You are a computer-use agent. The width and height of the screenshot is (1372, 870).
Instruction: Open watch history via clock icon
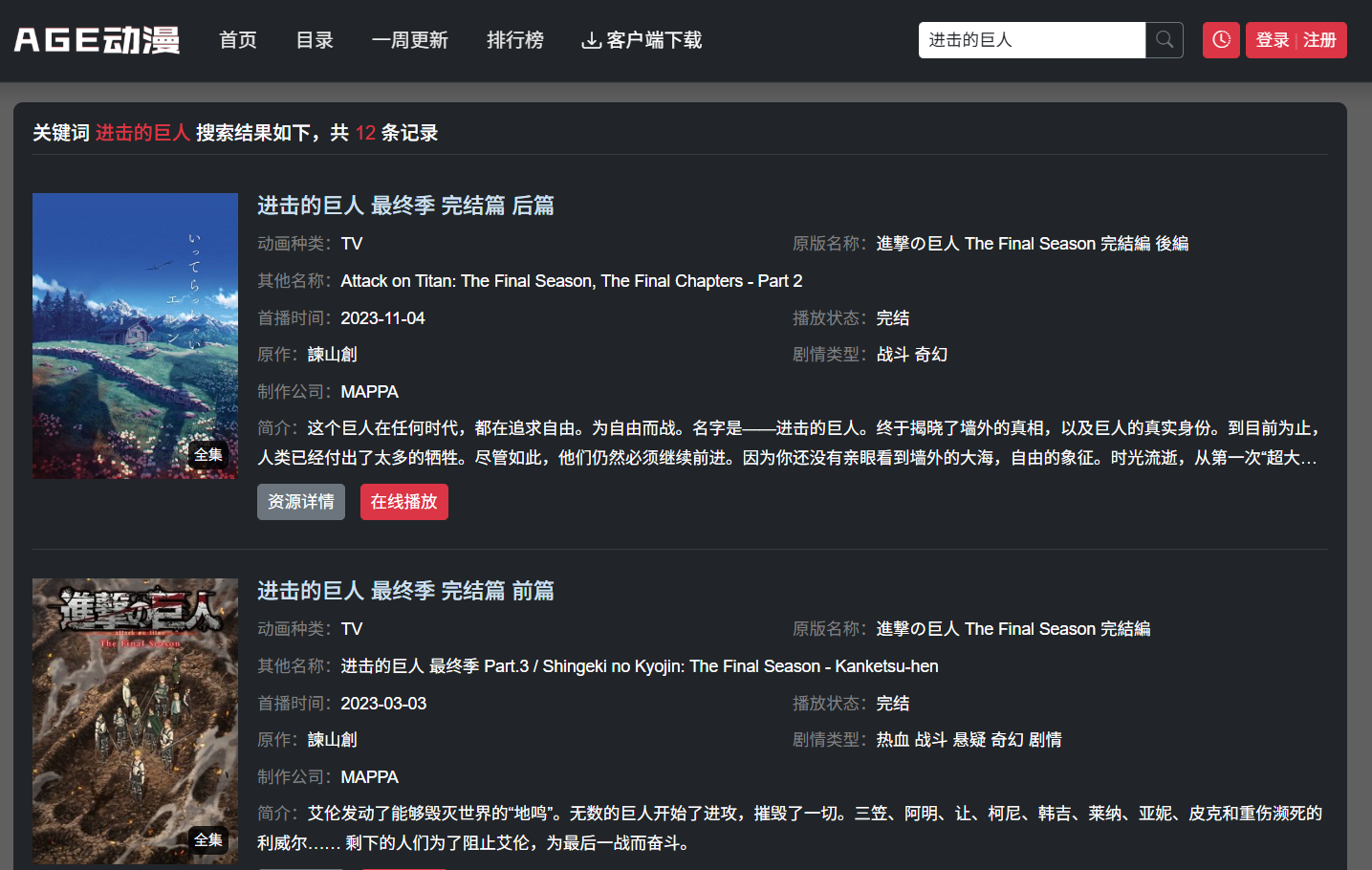1221,40
